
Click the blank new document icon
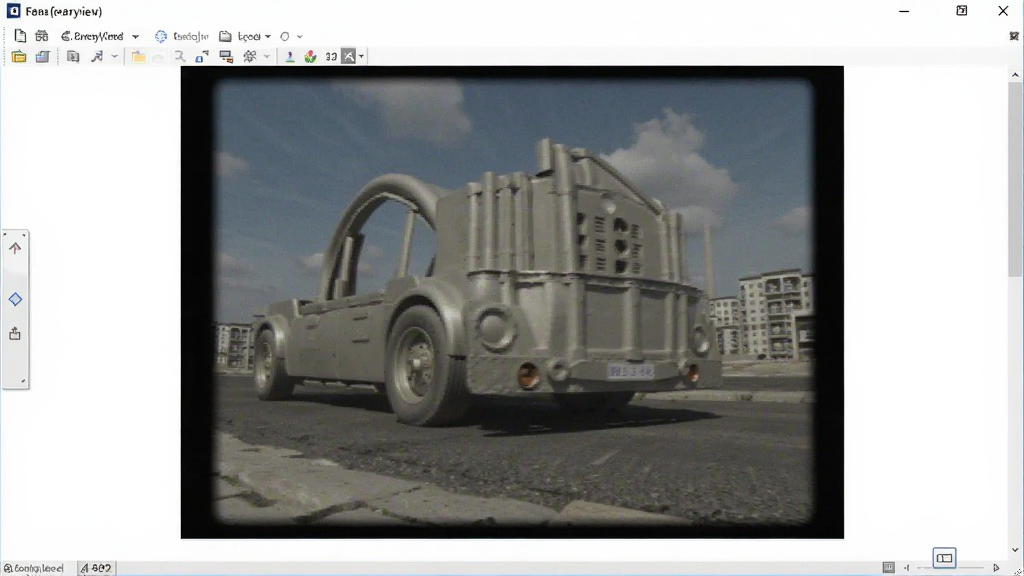coord(20,36)
